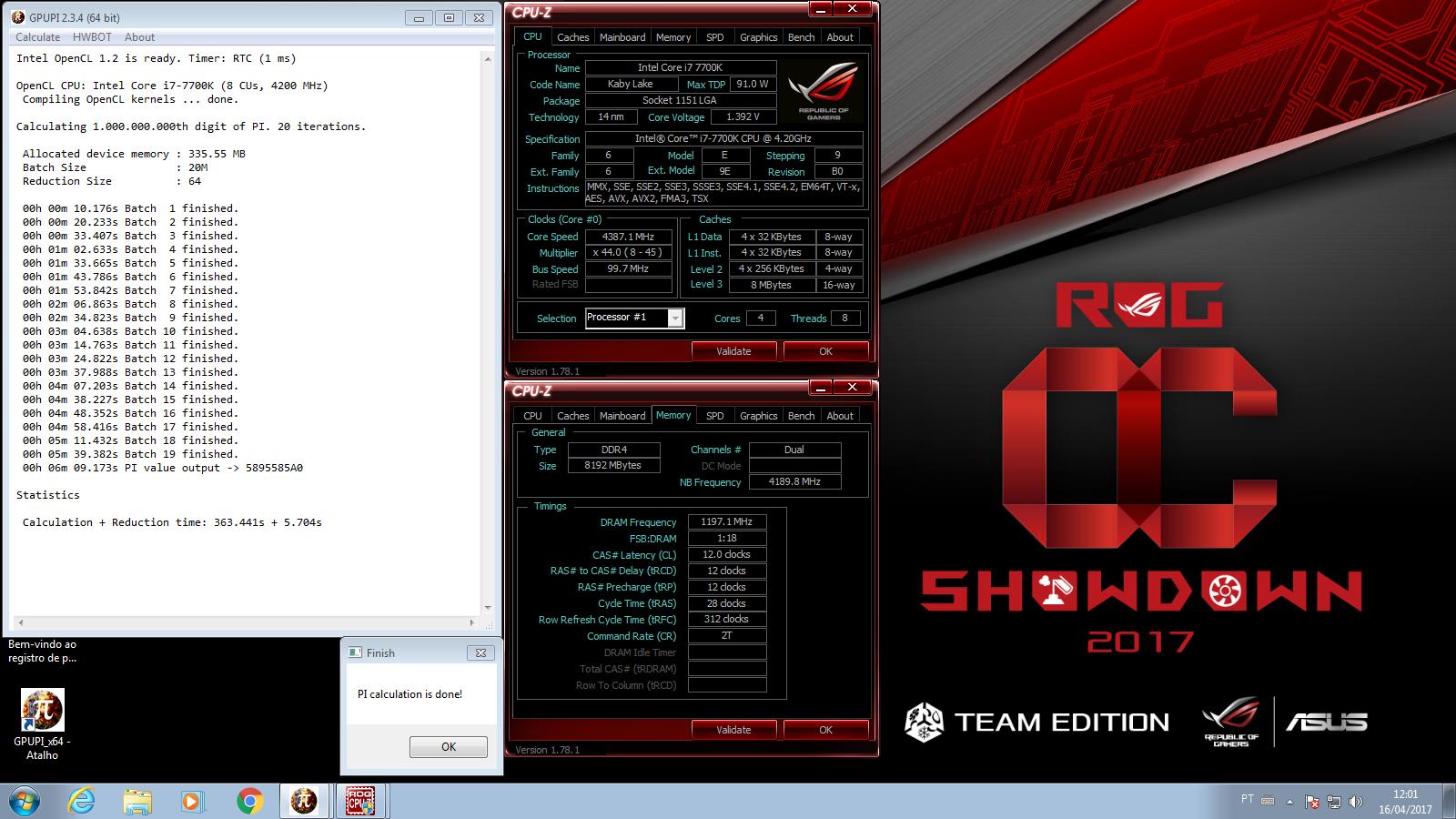
Task: Open the Processor #1 selection dropdown
Action: click(x=675, y=318)
